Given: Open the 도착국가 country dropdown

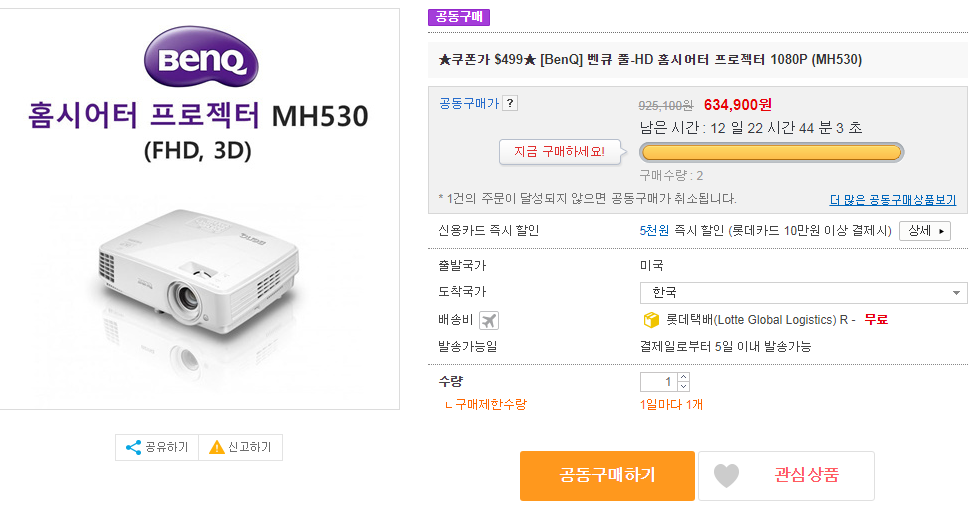Looking at the screenshot, I should tap(803, 292).
